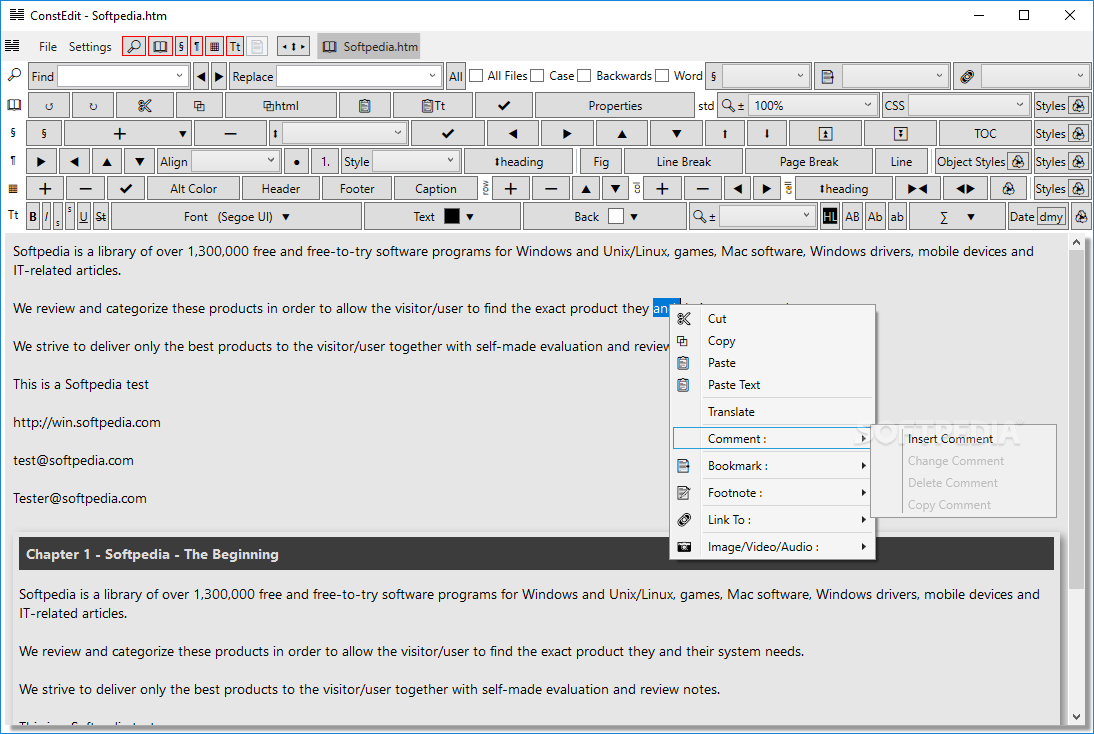This screenshot has width=1094, height=734.
Task: Click the white Back color swatch
Action: pyautogui.click(x=615, y=216)
